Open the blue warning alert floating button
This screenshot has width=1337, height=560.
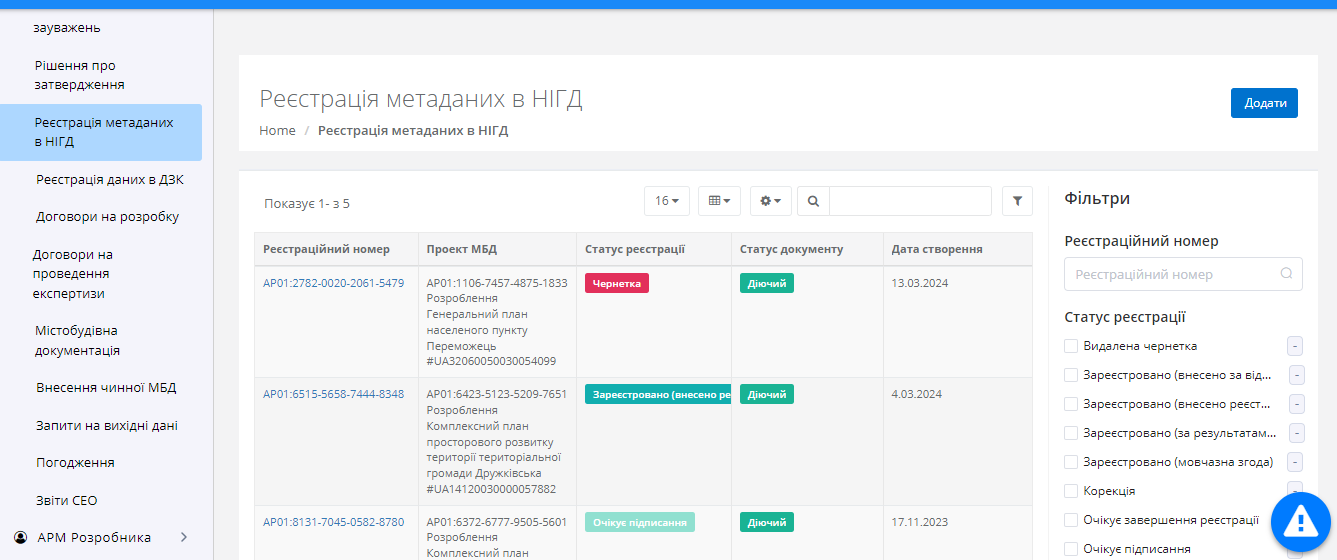click(x=1300, y=521)
